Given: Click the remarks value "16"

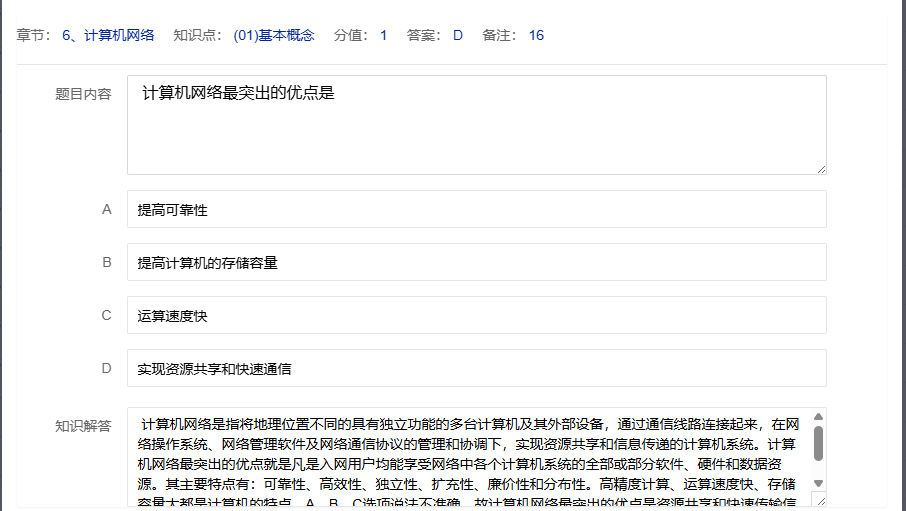Looking at the screenshot, I should click(x=536, y=36).
